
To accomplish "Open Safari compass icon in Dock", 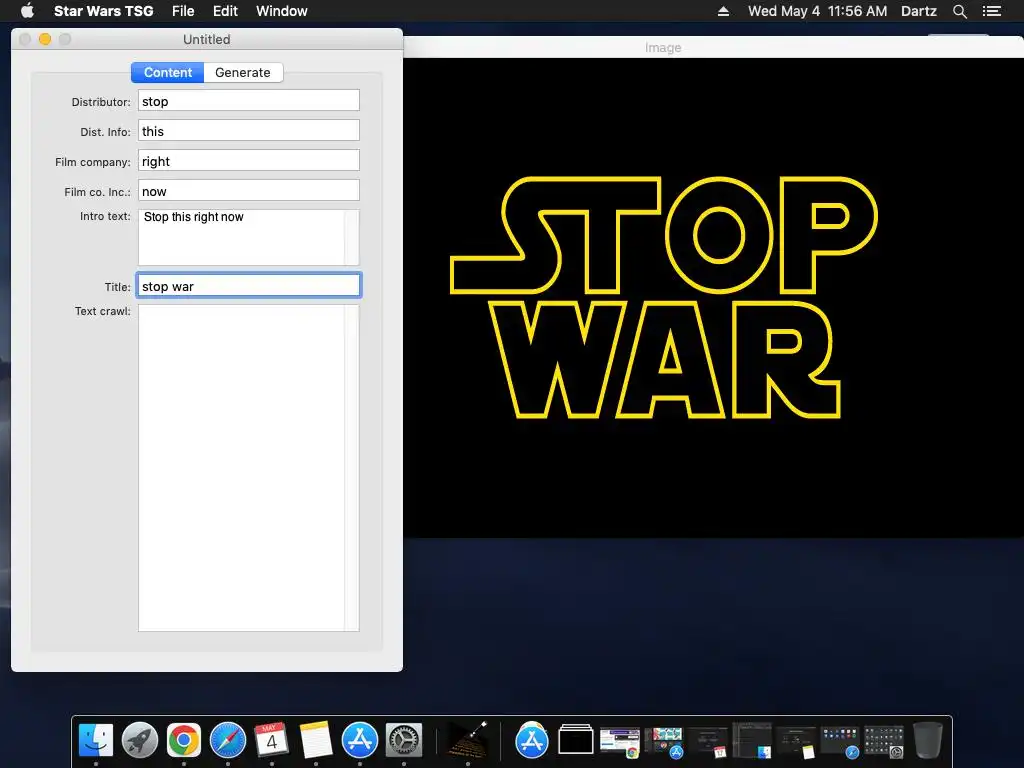I will pos(228,741).
